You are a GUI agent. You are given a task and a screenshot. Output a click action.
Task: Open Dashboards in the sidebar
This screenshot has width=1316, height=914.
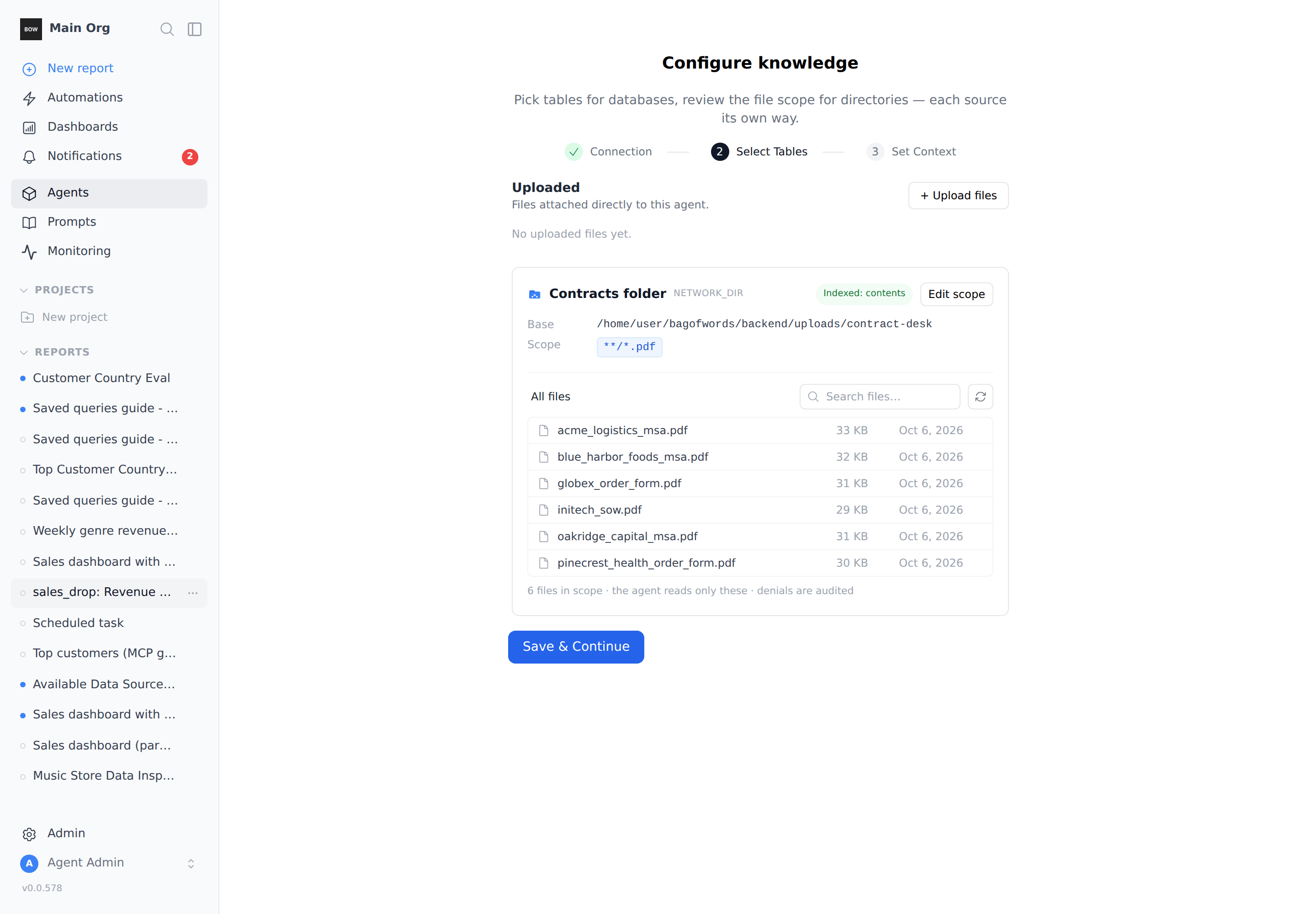109,127
